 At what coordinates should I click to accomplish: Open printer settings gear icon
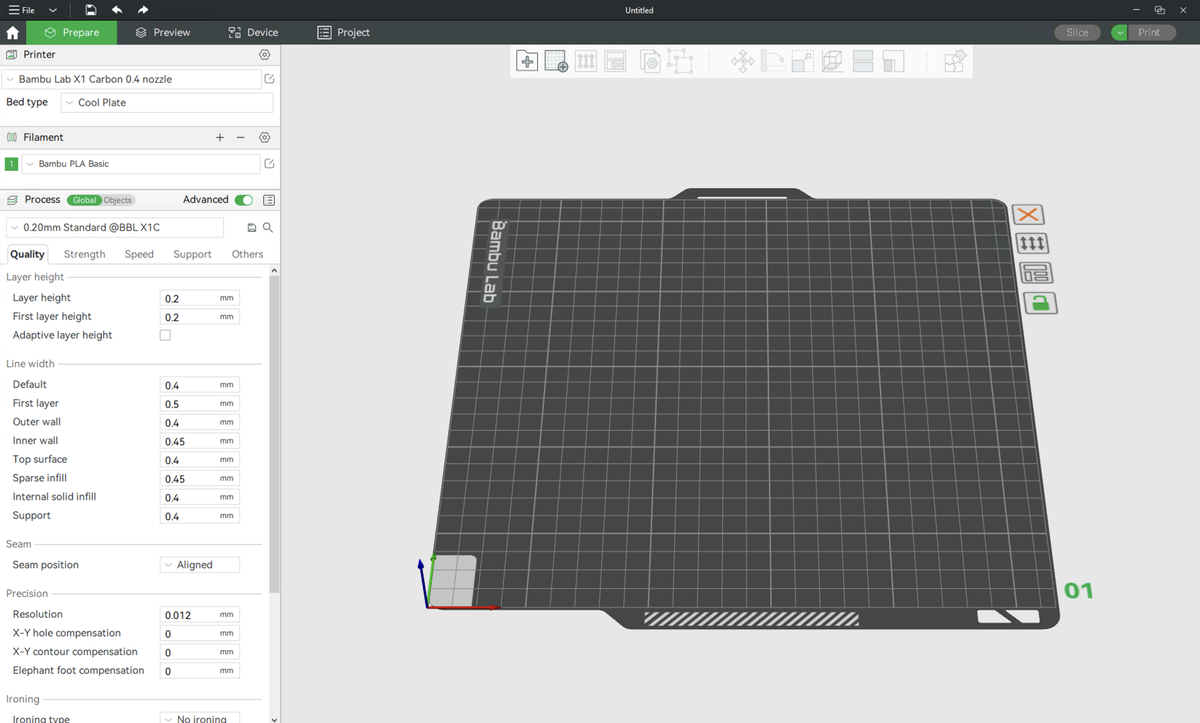point(265,55)
